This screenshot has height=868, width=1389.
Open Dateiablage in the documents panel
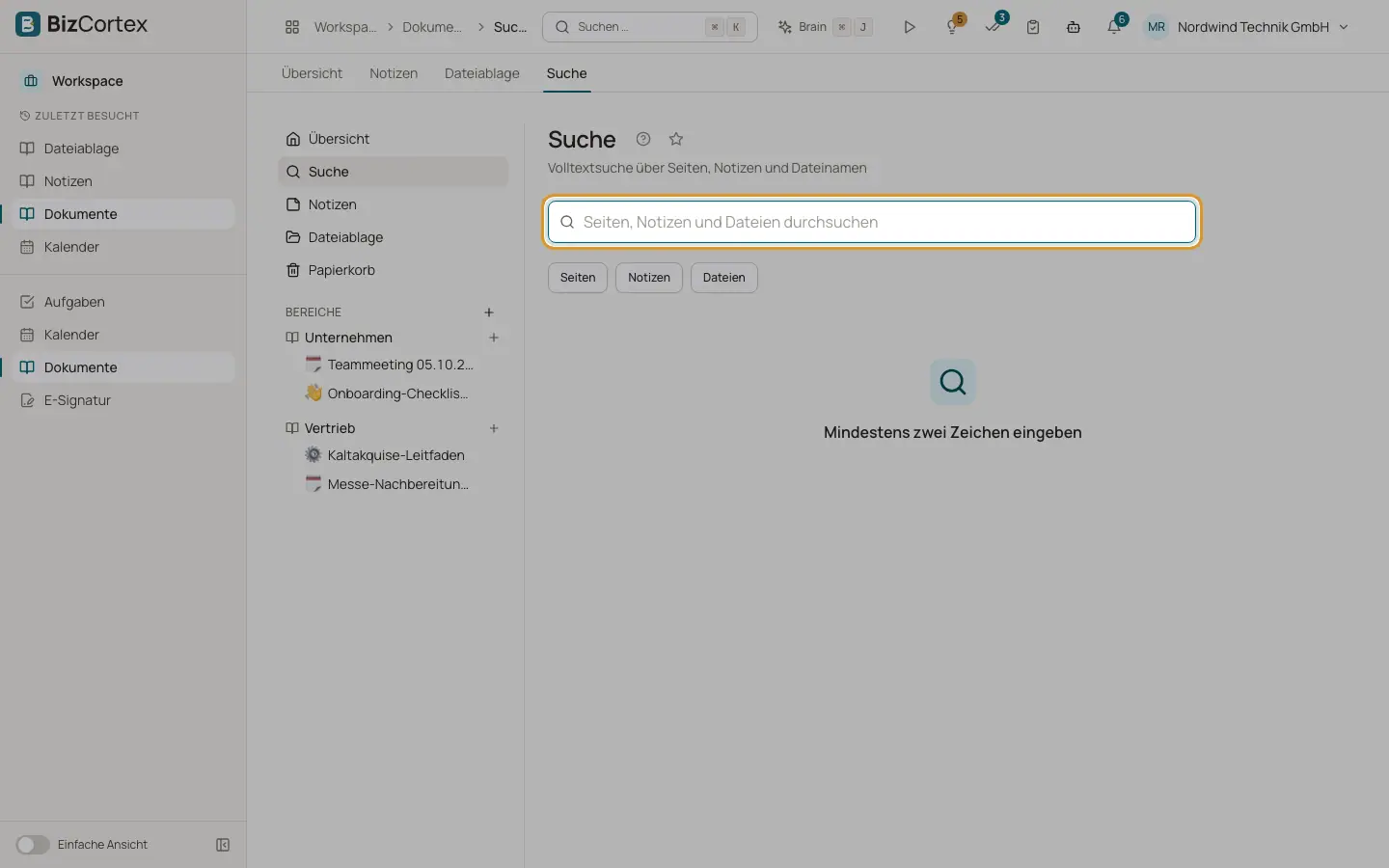(394, 237)
